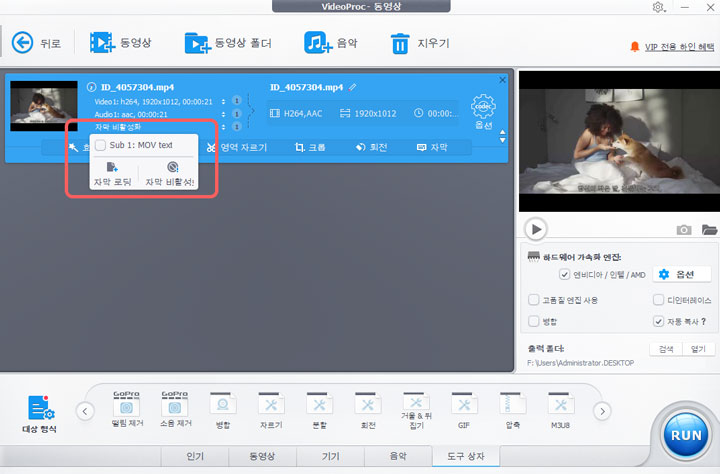Select 자르기 trim toolbox item
The width and height of the screenshot is (720, 474).
(x=271, y=411)
